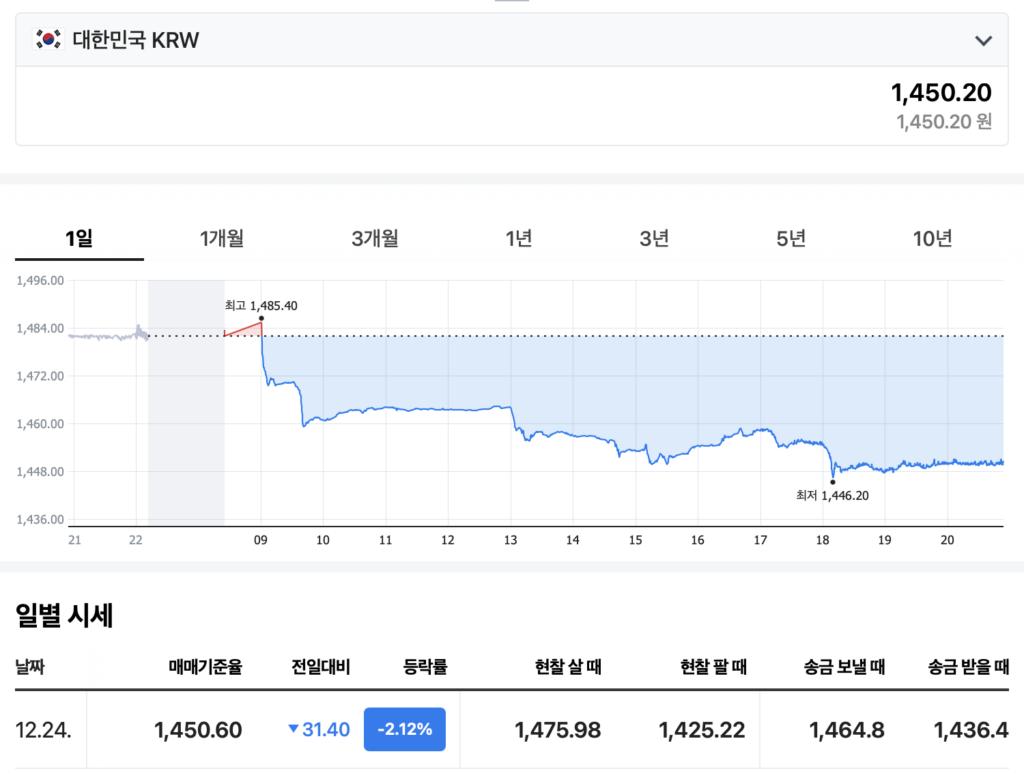Click the 최저 1,446.20 low point marker
Screen dimensions: 1024x769
[x=832, y=482]
